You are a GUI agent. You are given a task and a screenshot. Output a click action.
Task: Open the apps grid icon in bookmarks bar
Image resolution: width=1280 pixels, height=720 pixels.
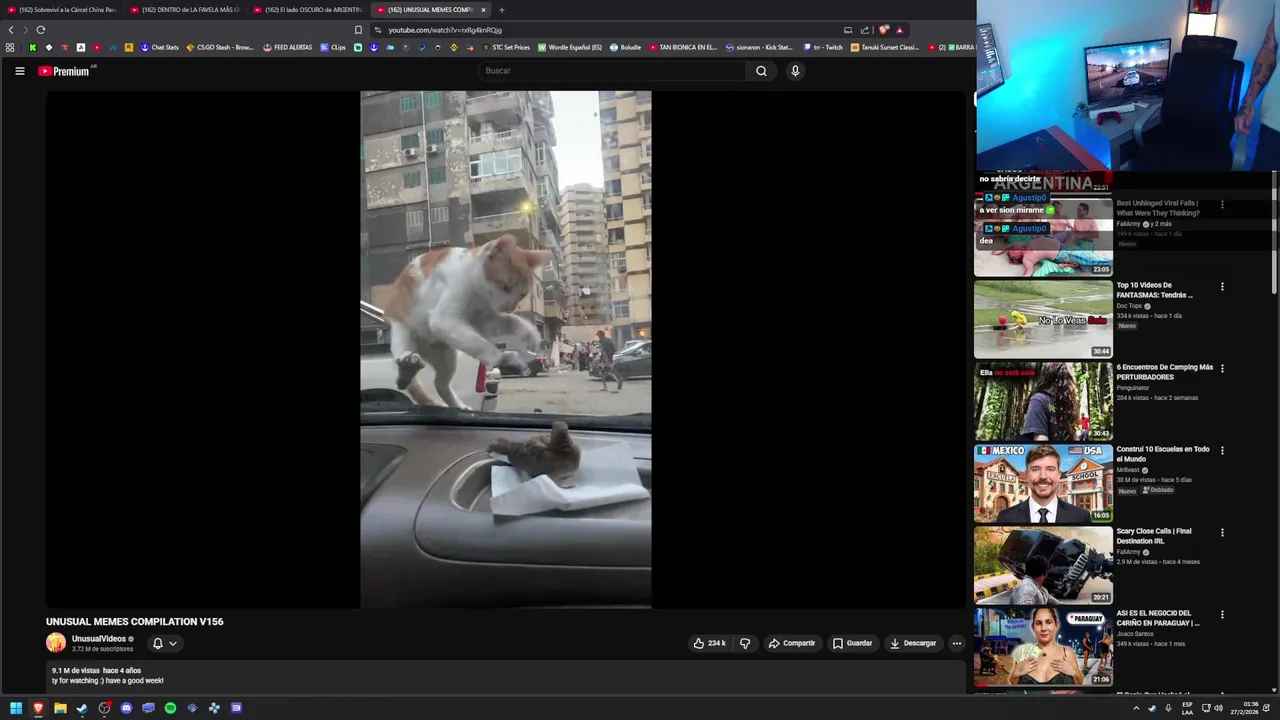[x=10, y=47]
